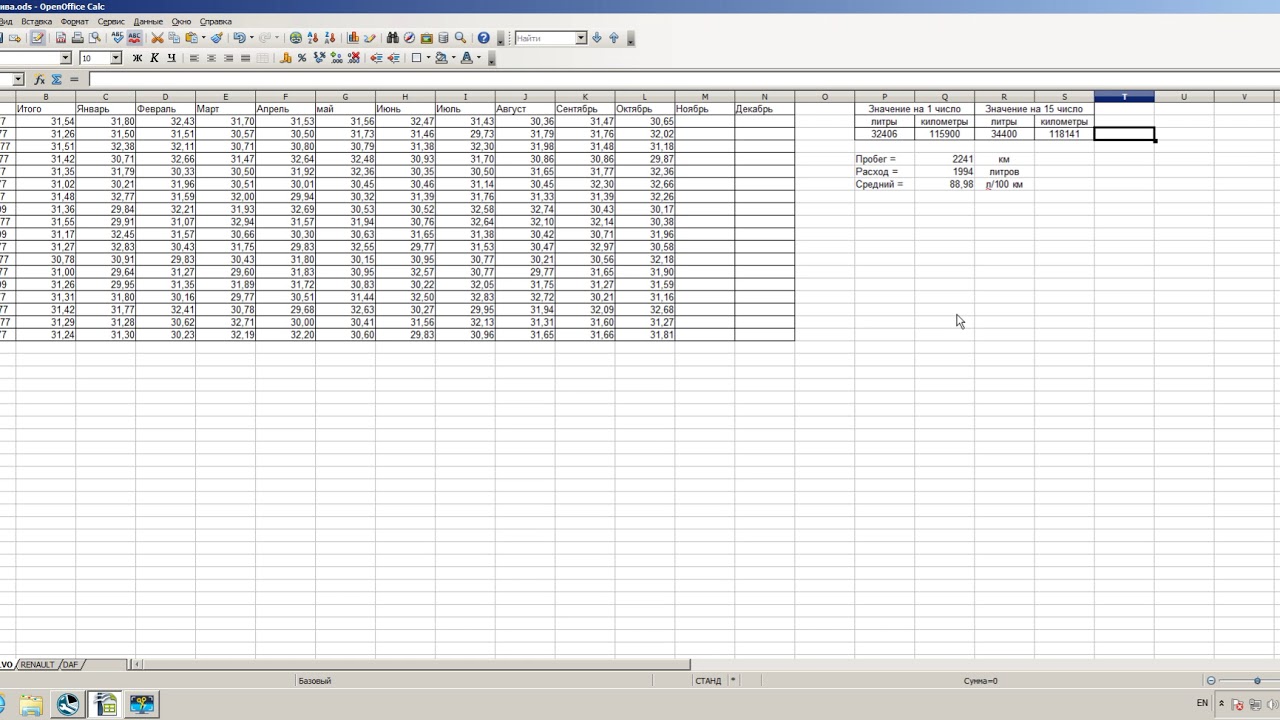Toggle italic К button

154,58
